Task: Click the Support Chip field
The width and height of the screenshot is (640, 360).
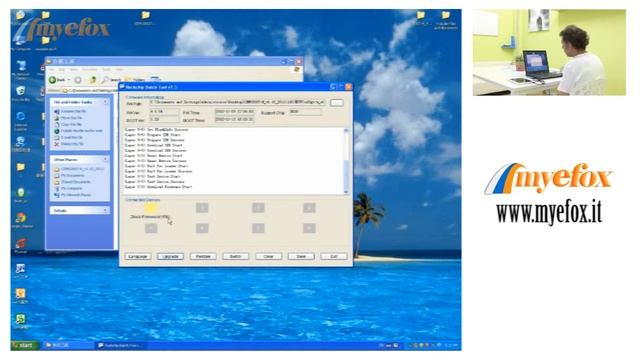Action: pyautogui.click(x=304, y=111)
